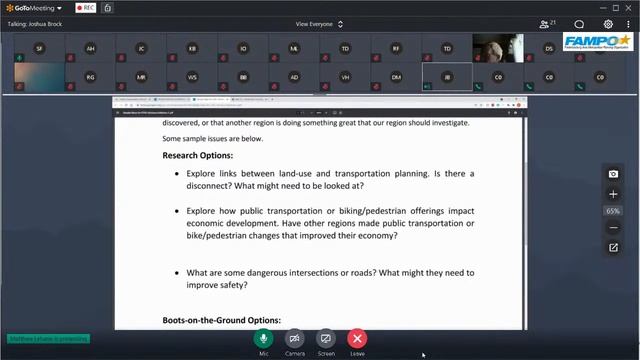Select the VH participant tile

[345, 77]
